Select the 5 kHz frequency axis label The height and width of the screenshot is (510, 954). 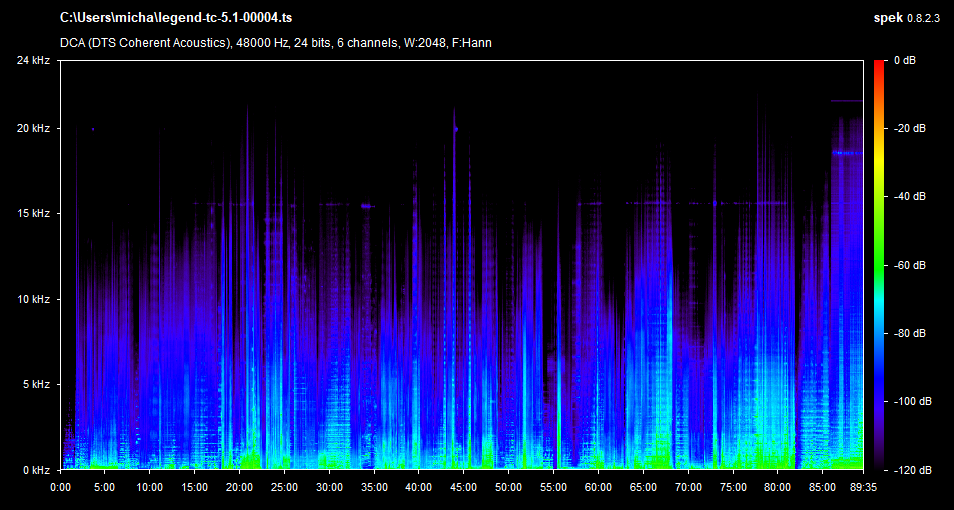(36, 384)
